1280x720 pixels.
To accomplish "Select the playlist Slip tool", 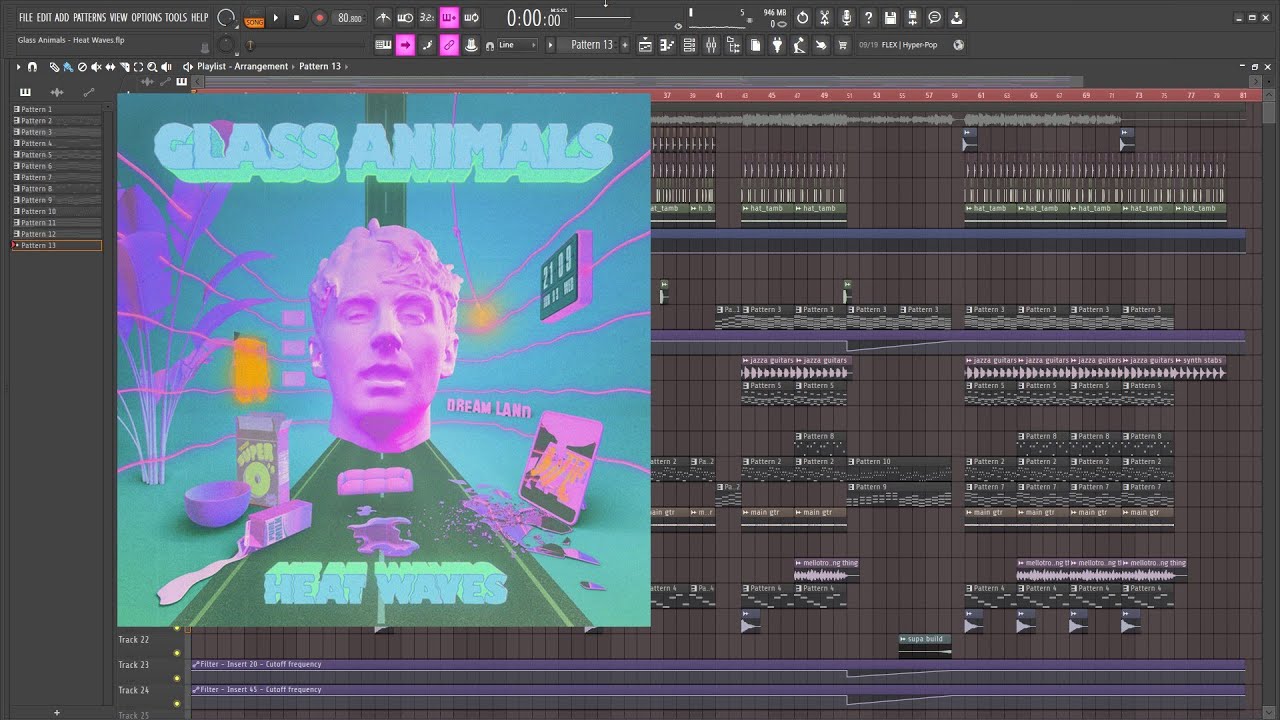I will click(x=110, y=66).
